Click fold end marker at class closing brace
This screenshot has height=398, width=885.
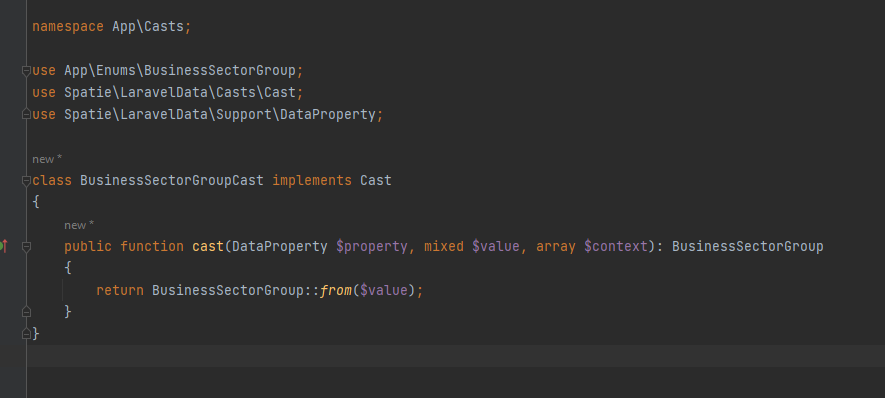tap(26, 334)
